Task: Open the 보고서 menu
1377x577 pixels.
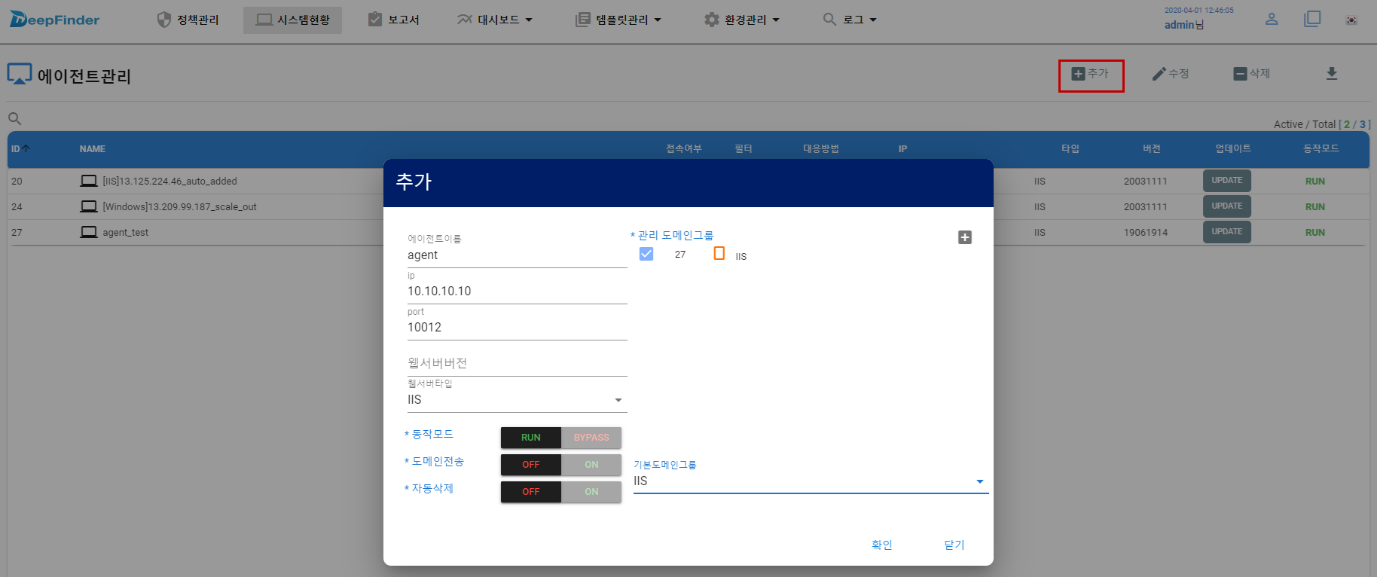Action: tap(393, 20)
